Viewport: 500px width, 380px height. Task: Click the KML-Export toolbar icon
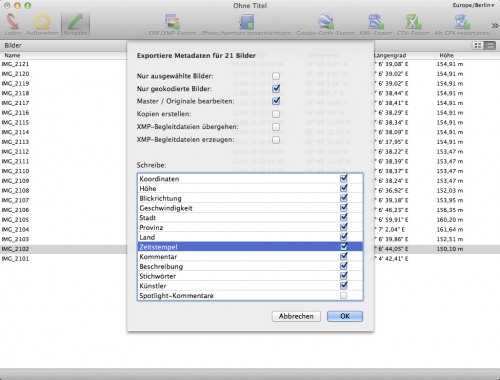pos(376,24)
